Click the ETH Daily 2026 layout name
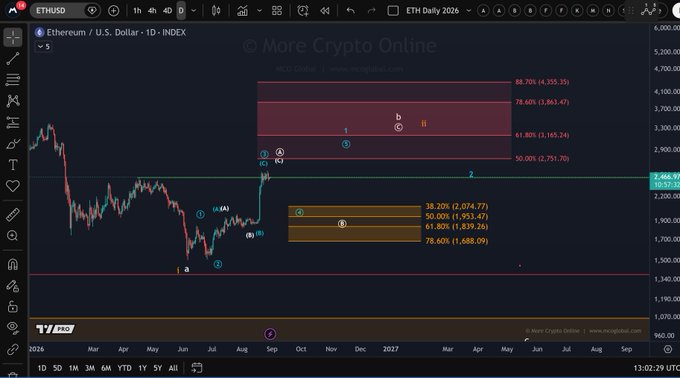 pos(432,10)
